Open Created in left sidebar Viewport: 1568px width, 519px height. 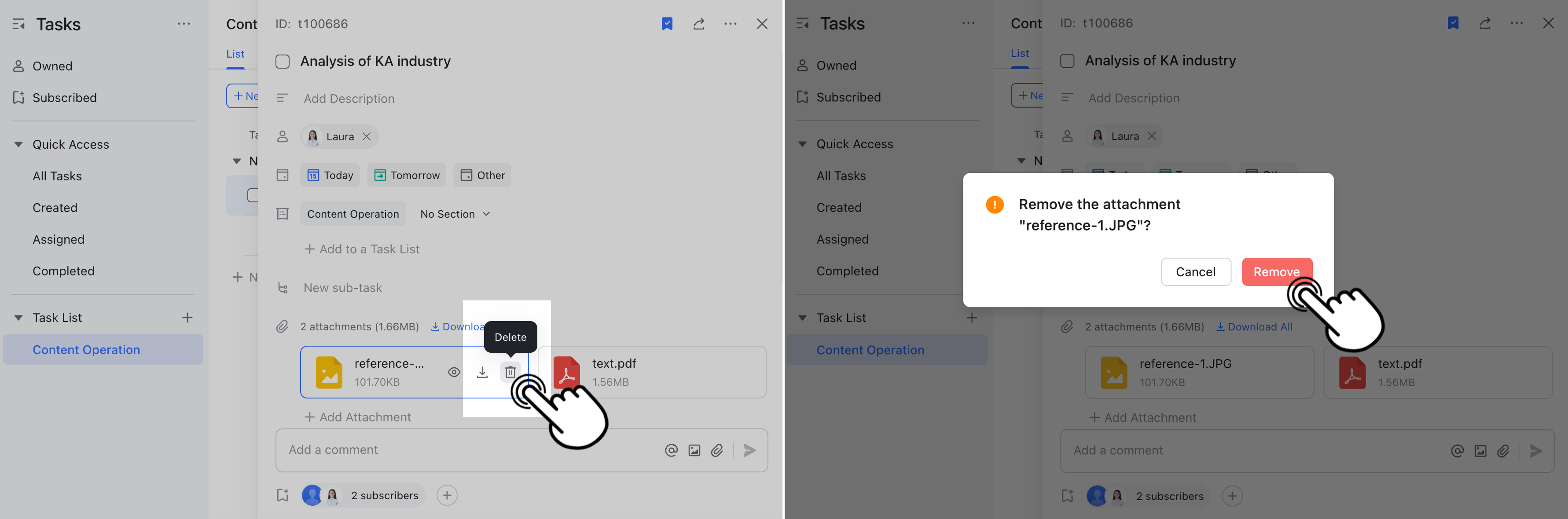pos(55,208)
